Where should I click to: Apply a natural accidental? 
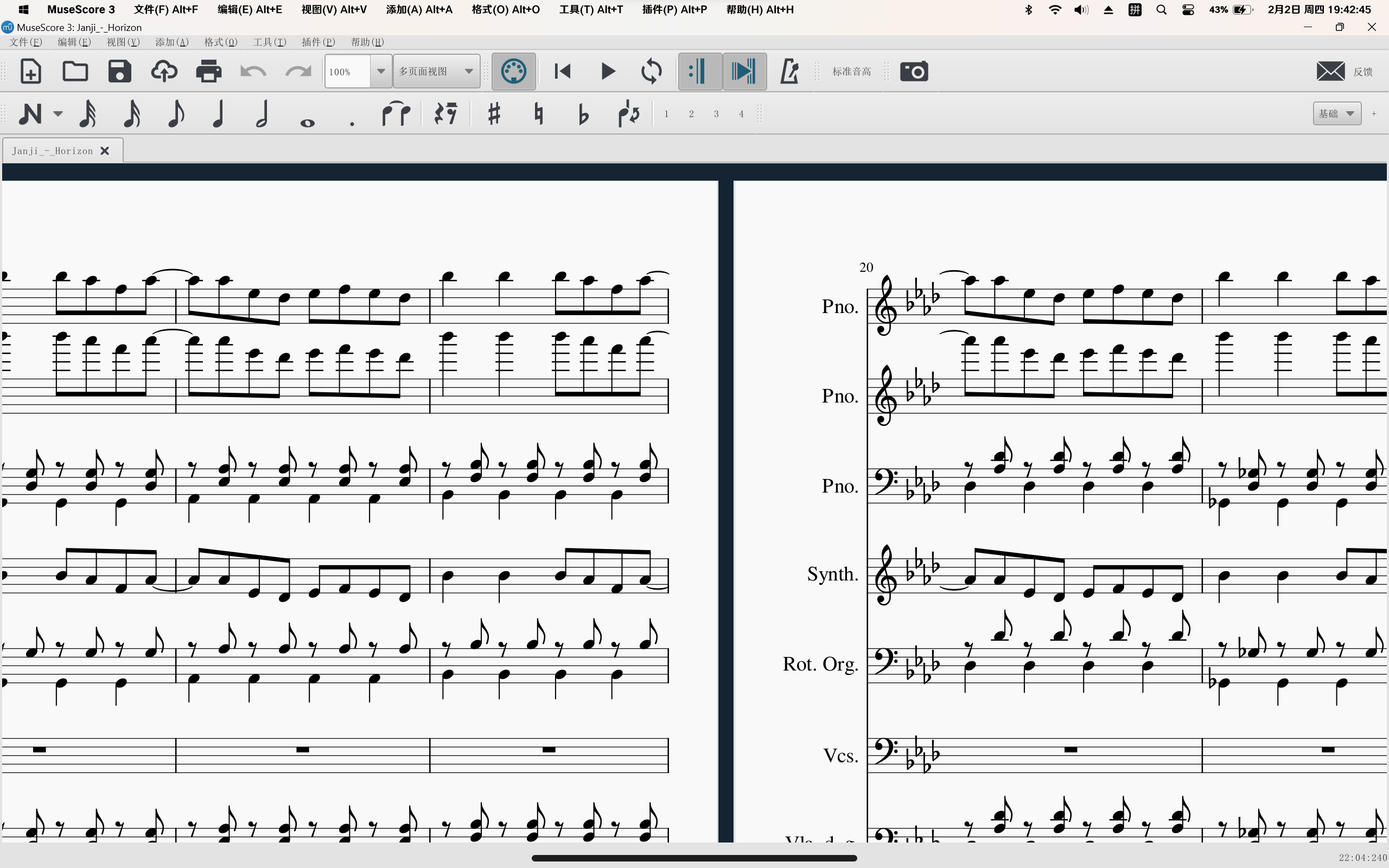click(538, 113)
